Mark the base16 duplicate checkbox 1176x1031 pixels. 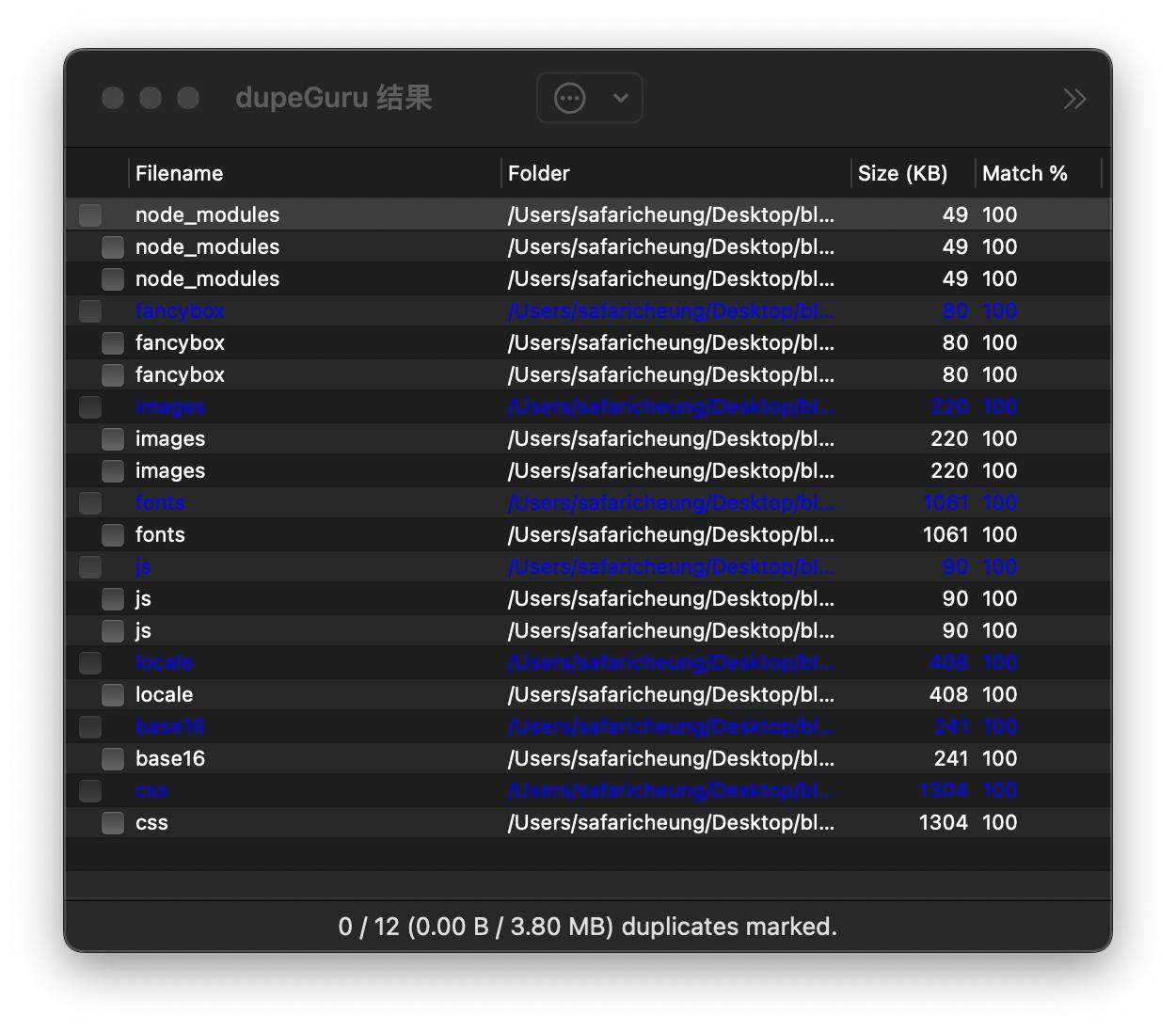(112, 758)
